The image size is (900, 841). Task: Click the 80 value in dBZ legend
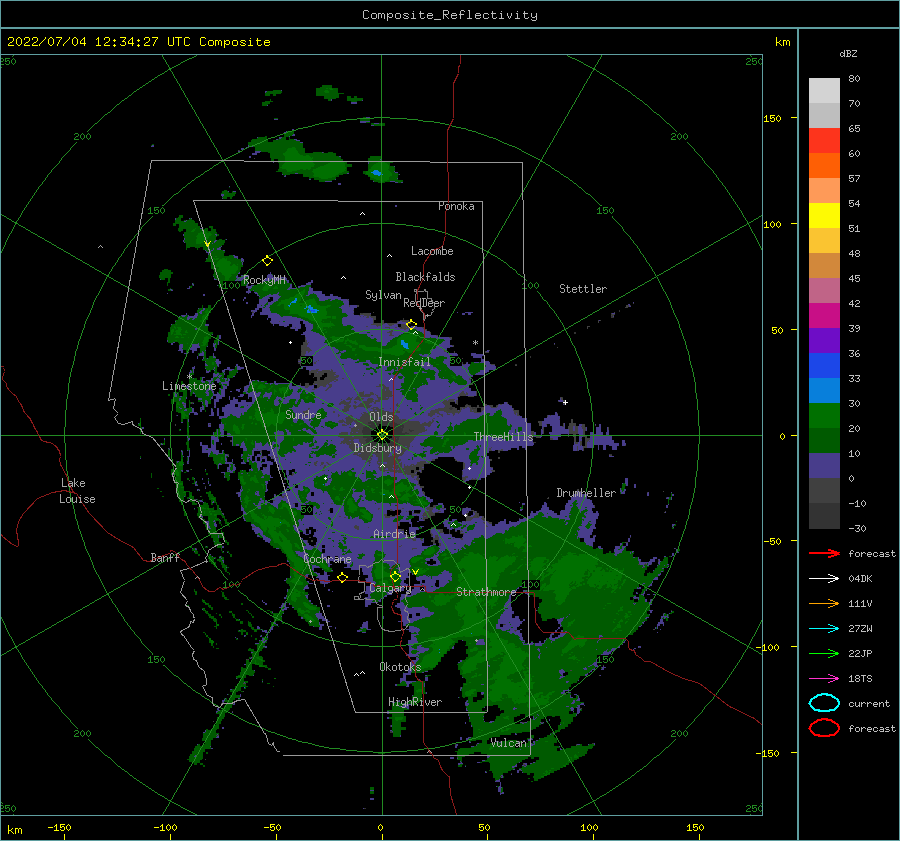click(854, 79)
